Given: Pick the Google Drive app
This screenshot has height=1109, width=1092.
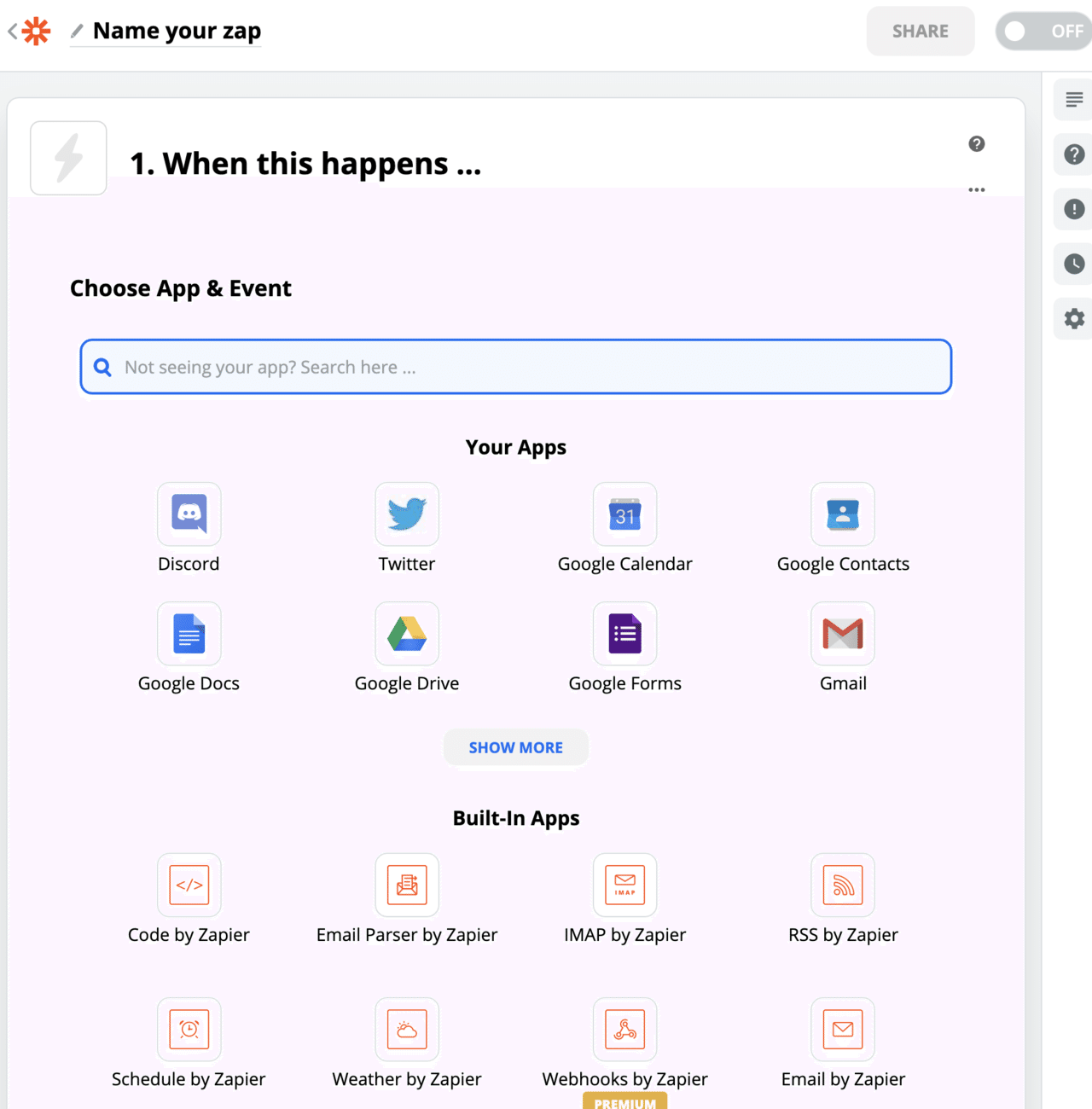Looking at the screenshot, I should point(407,648).
